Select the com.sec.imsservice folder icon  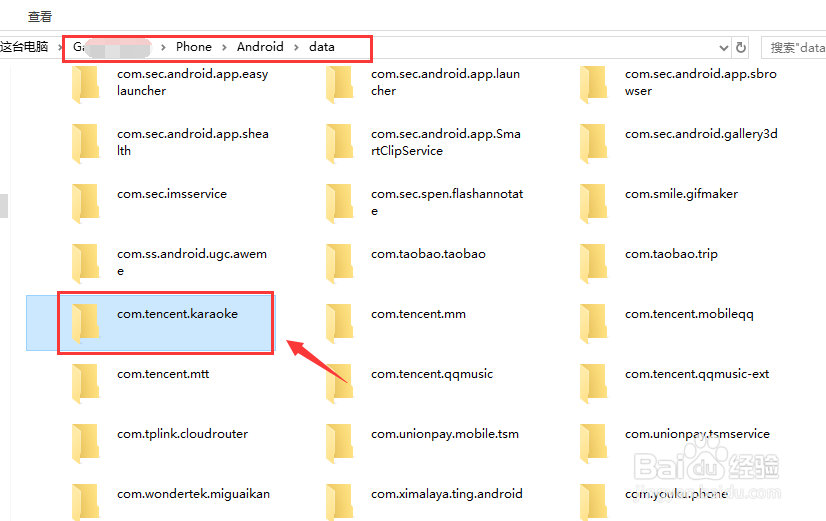(86, 203)
